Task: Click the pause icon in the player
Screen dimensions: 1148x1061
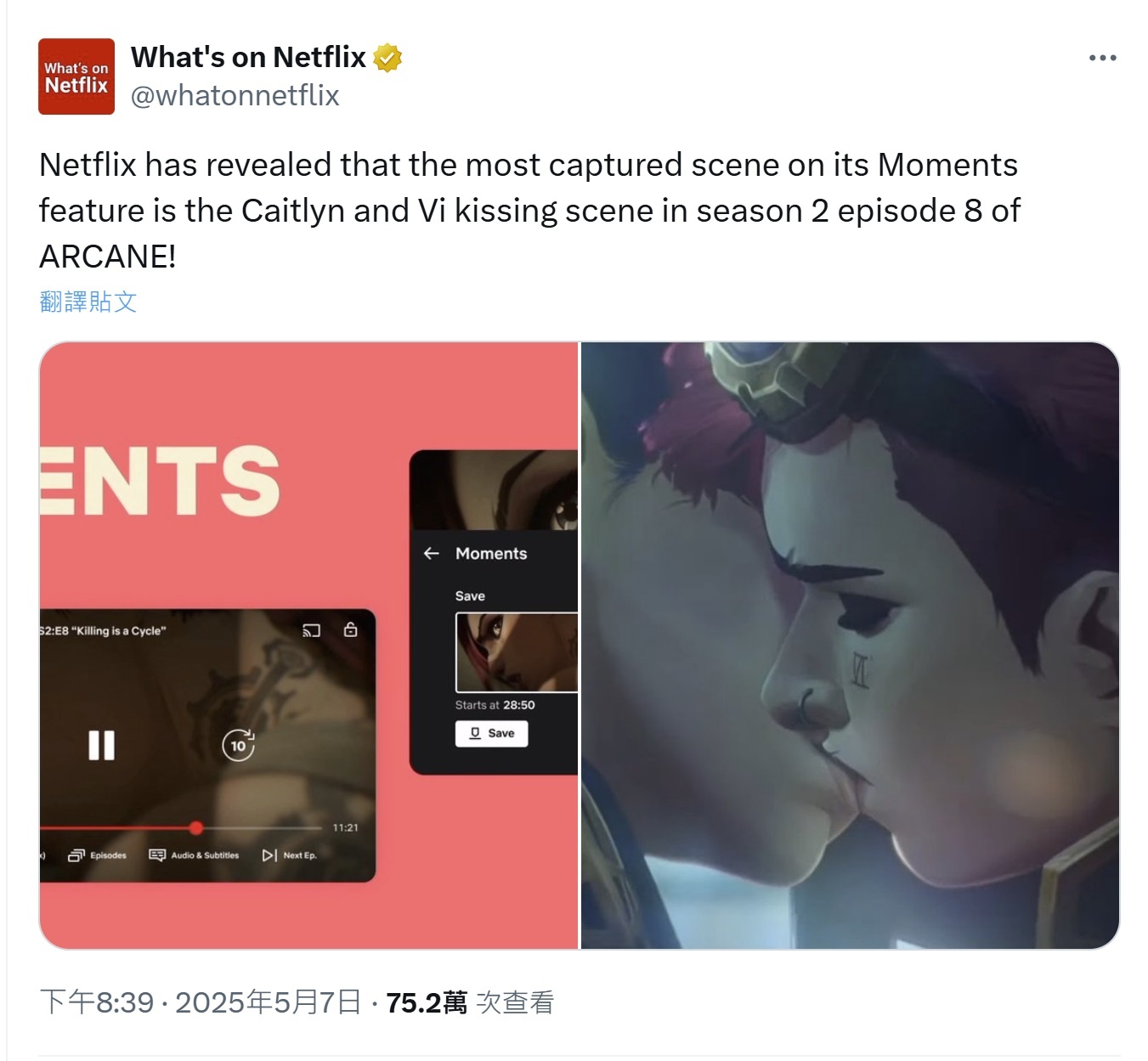Action: tap(101, 745)
